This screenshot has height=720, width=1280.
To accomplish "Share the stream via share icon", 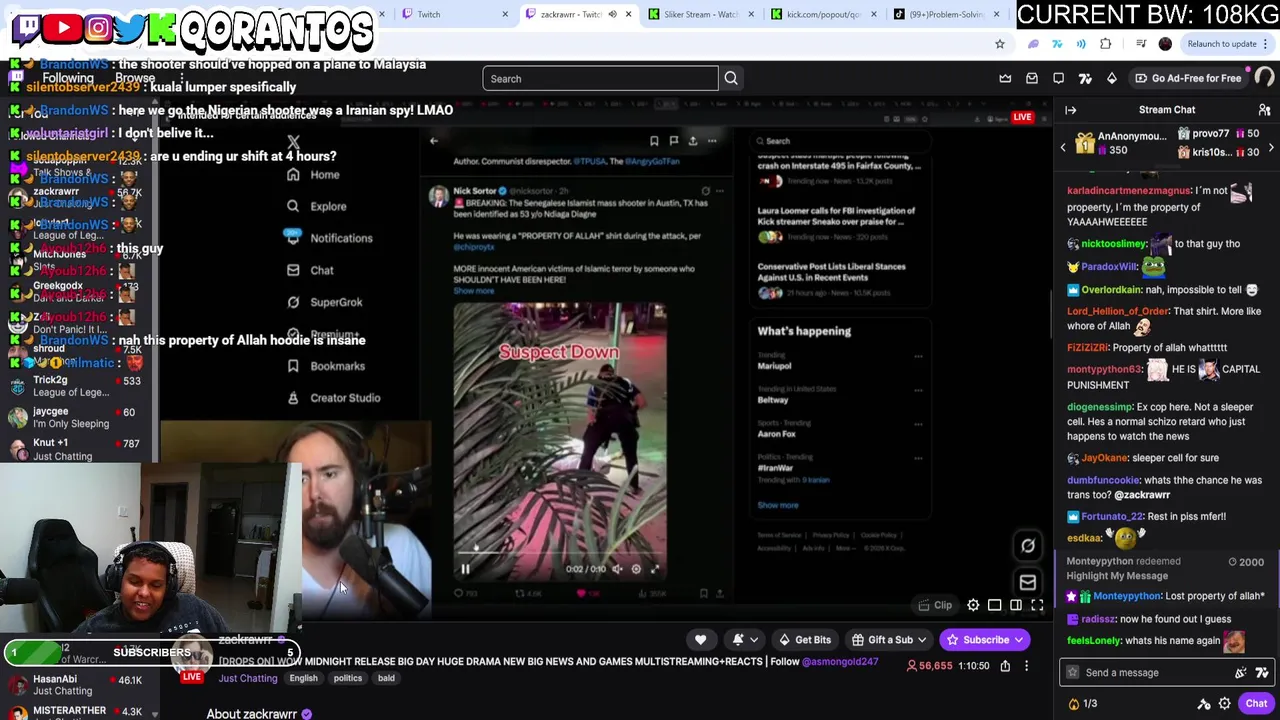I will [x=1005, y=666].
